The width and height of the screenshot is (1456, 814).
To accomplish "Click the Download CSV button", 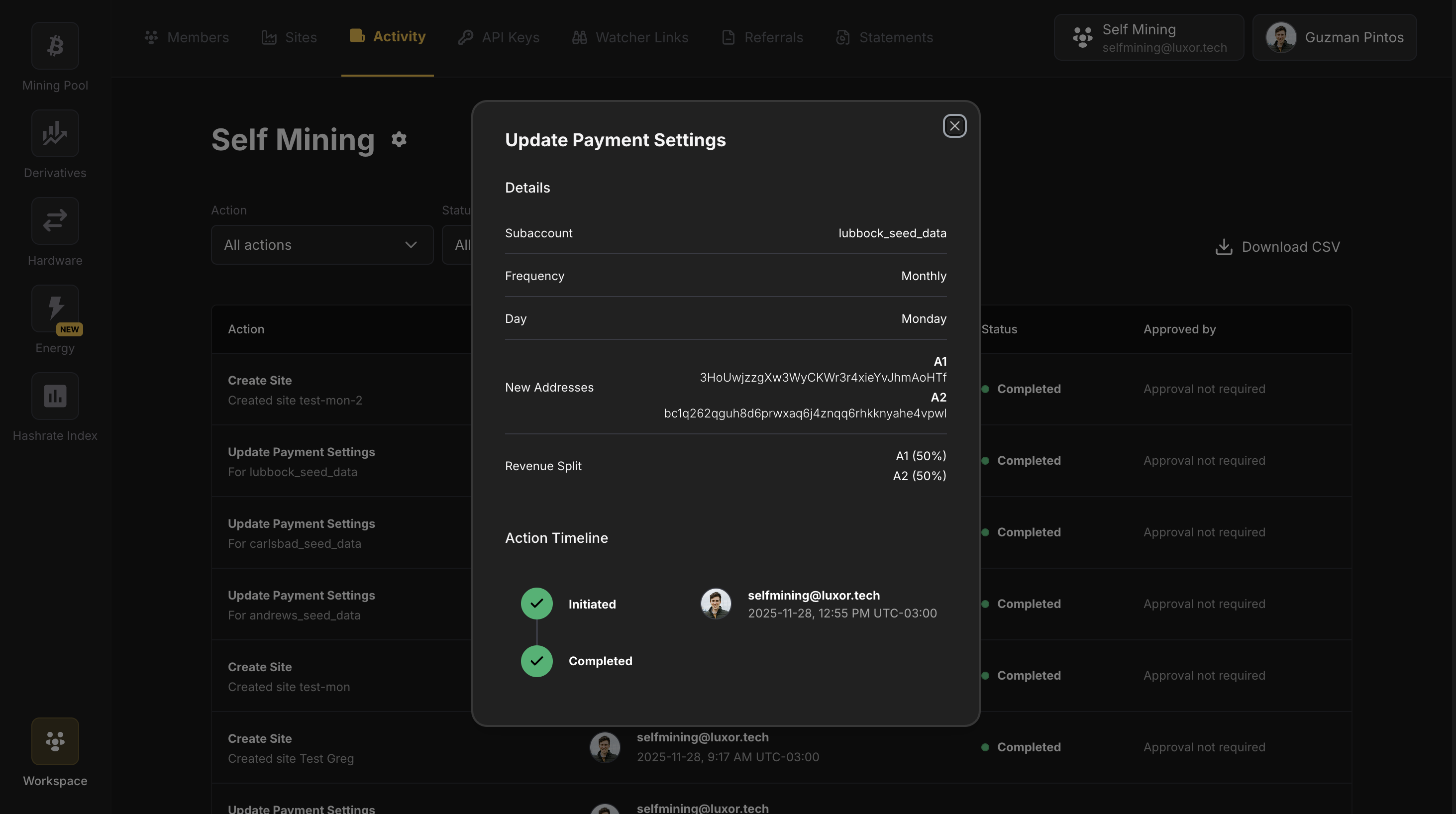I will click(1277, 246).
